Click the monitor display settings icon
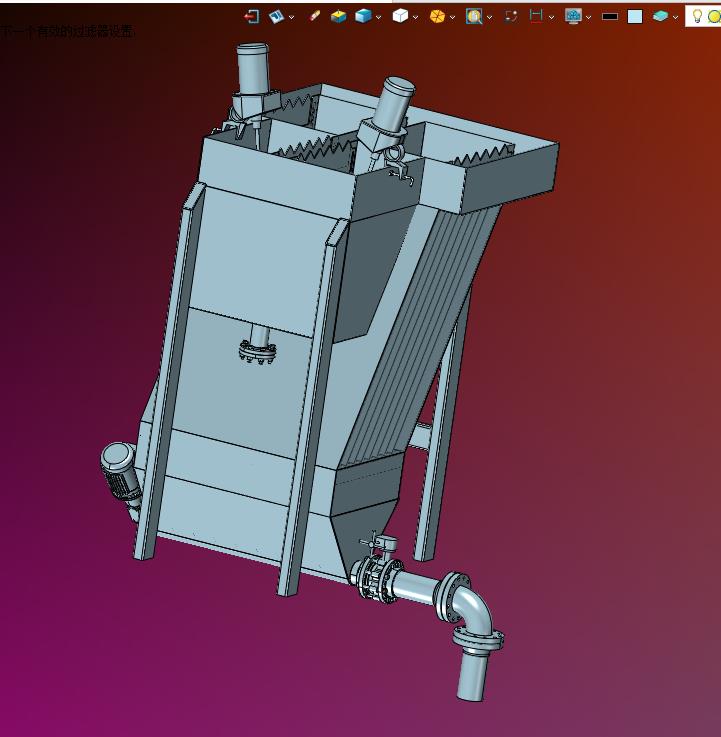This screenshot has width=721, height=737. pos(573,16)
